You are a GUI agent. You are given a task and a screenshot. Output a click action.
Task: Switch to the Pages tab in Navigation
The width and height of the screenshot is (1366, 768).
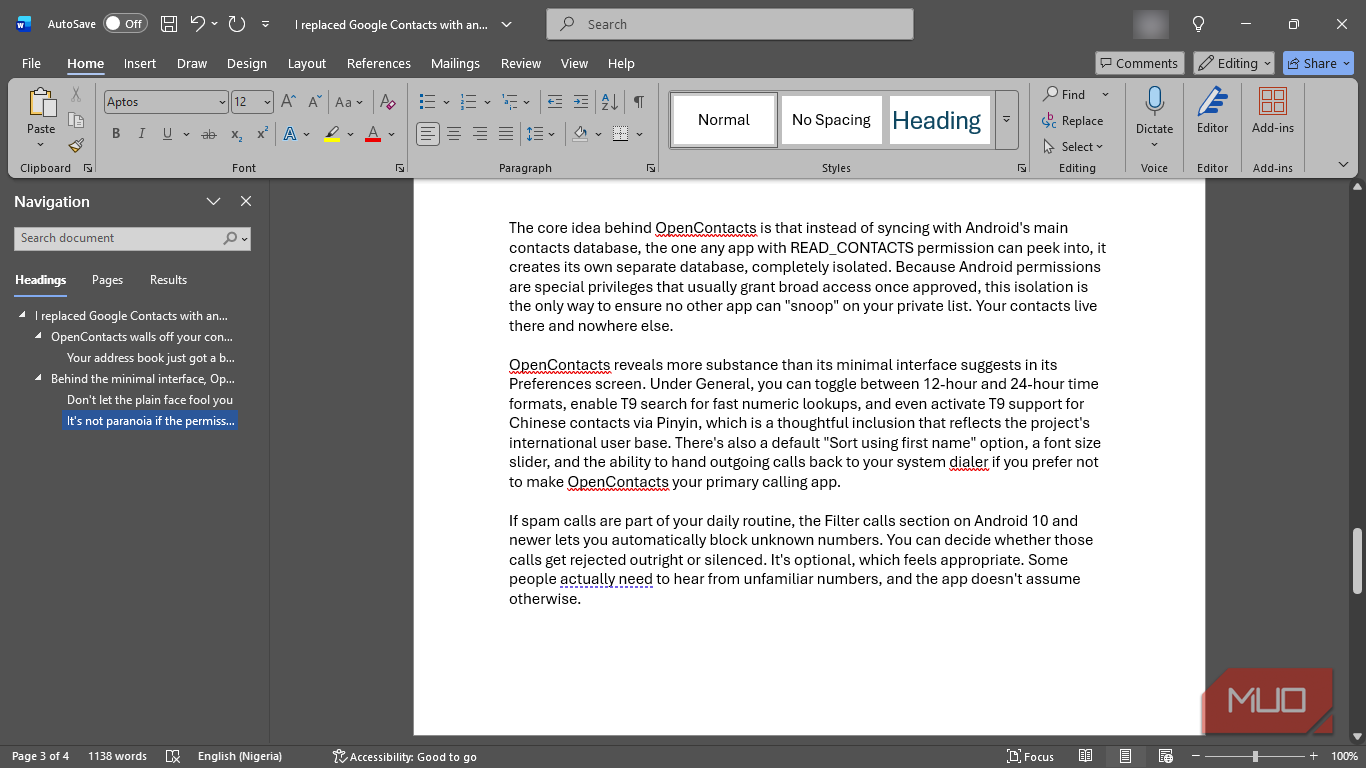pyautogui.click(x=108, y=280)
